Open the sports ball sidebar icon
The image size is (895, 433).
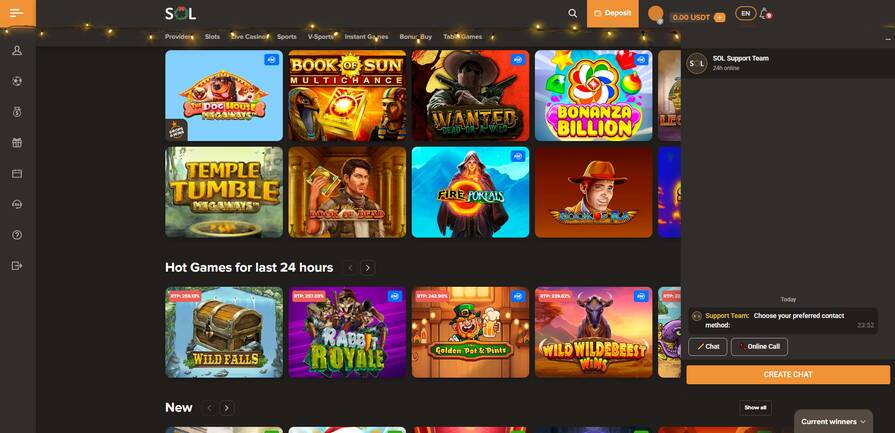pyautogui.click(x=17, y=82)
